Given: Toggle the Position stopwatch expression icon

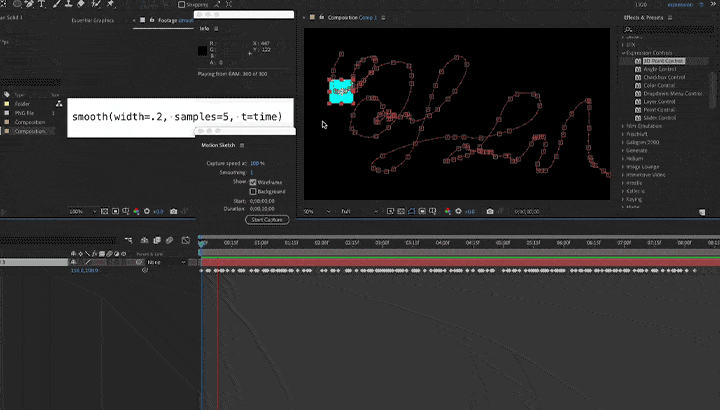Looking at the screenshot, I should (145, 270).
